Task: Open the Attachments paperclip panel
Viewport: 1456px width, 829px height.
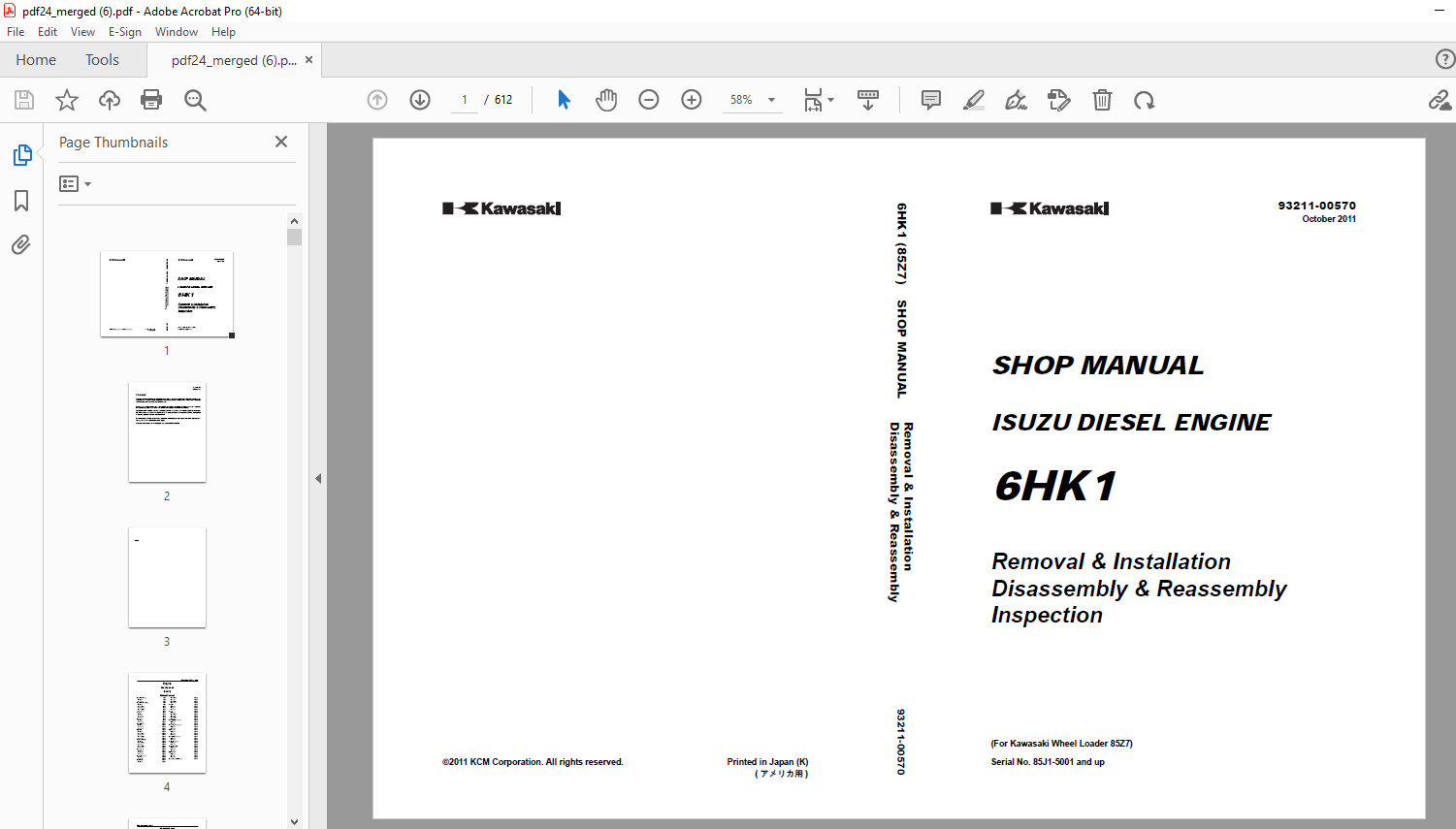Action: (21, 244)
